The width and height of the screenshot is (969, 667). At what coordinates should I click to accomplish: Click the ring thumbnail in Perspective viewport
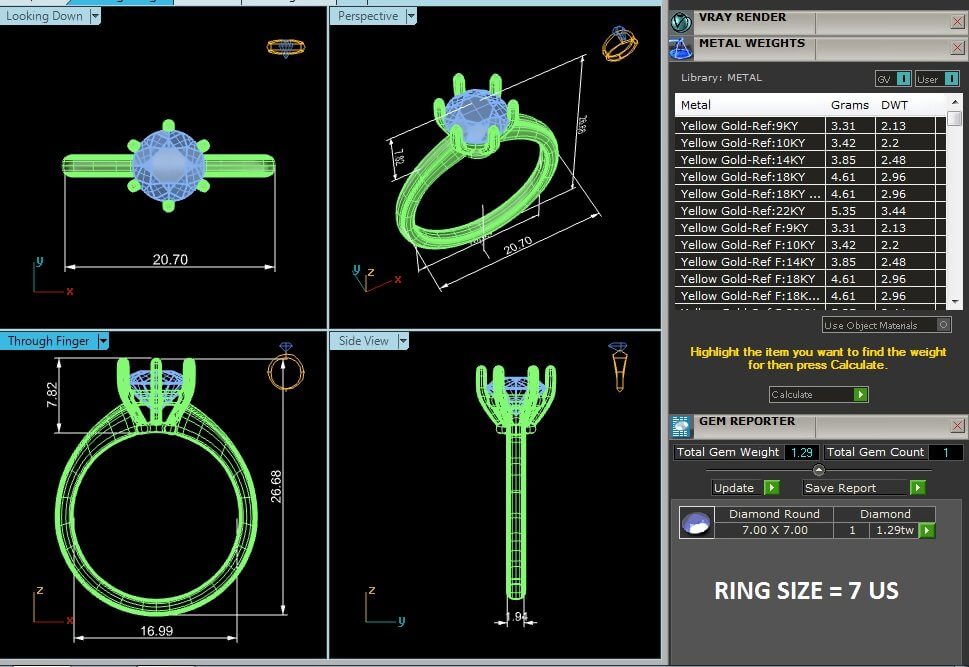pos(619,45)
